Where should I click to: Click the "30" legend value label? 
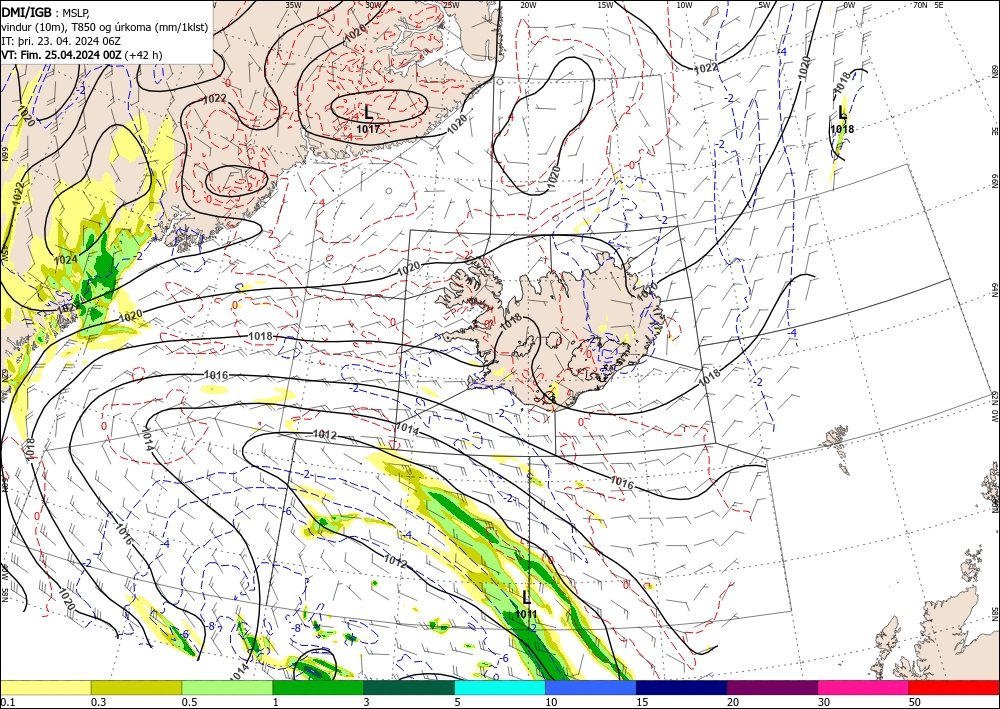[824, 702]
